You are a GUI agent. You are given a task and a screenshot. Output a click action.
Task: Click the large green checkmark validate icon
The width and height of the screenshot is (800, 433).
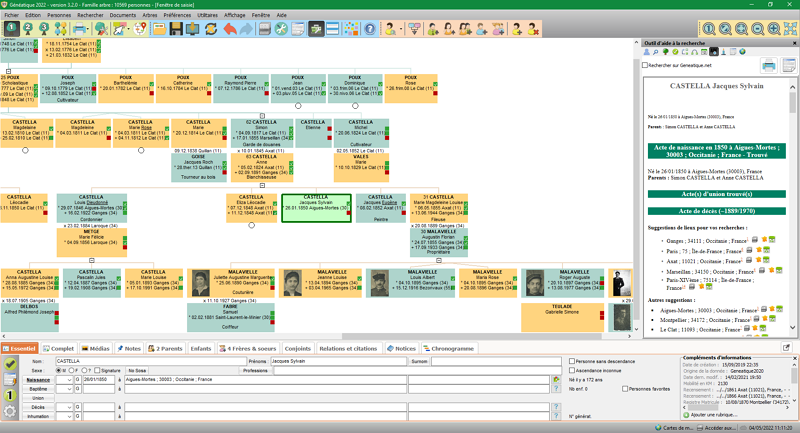point(10,364)
